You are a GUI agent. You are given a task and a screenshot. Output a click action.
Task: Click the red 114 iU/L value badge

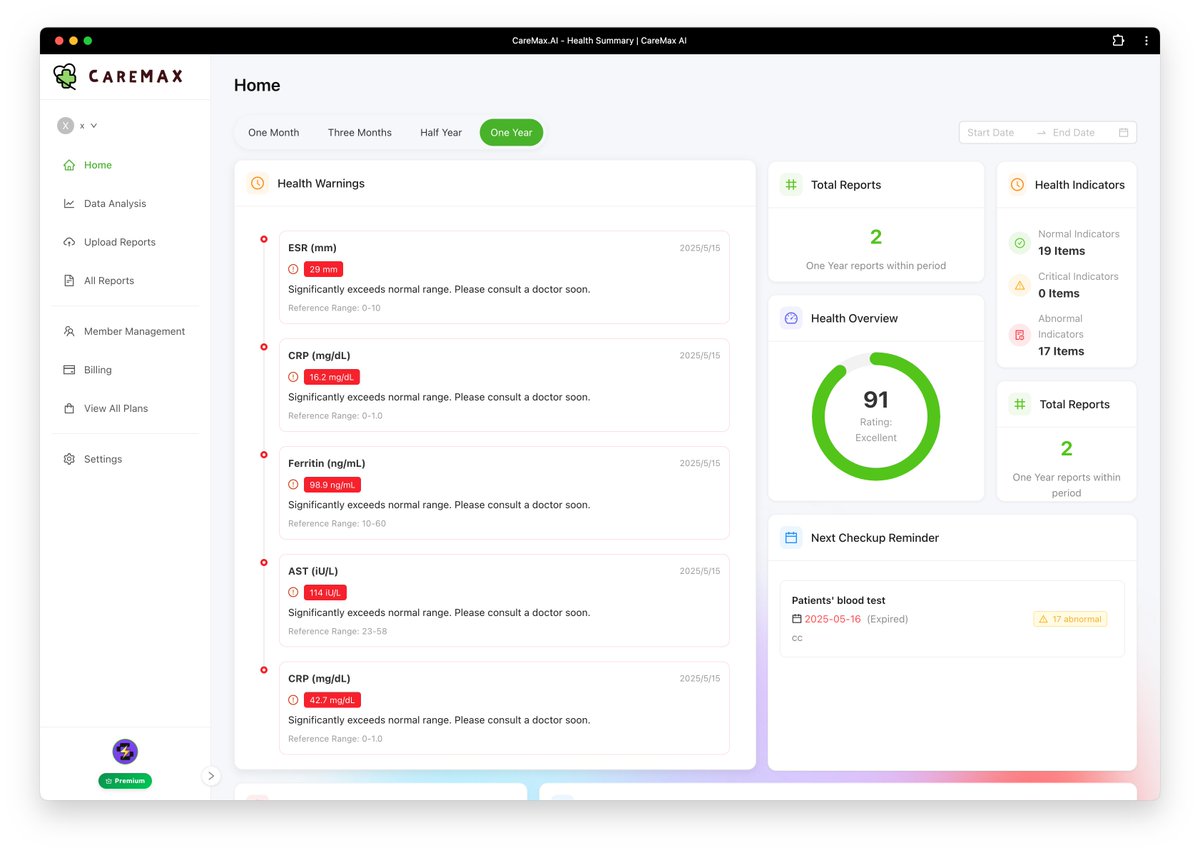[325, 592]
